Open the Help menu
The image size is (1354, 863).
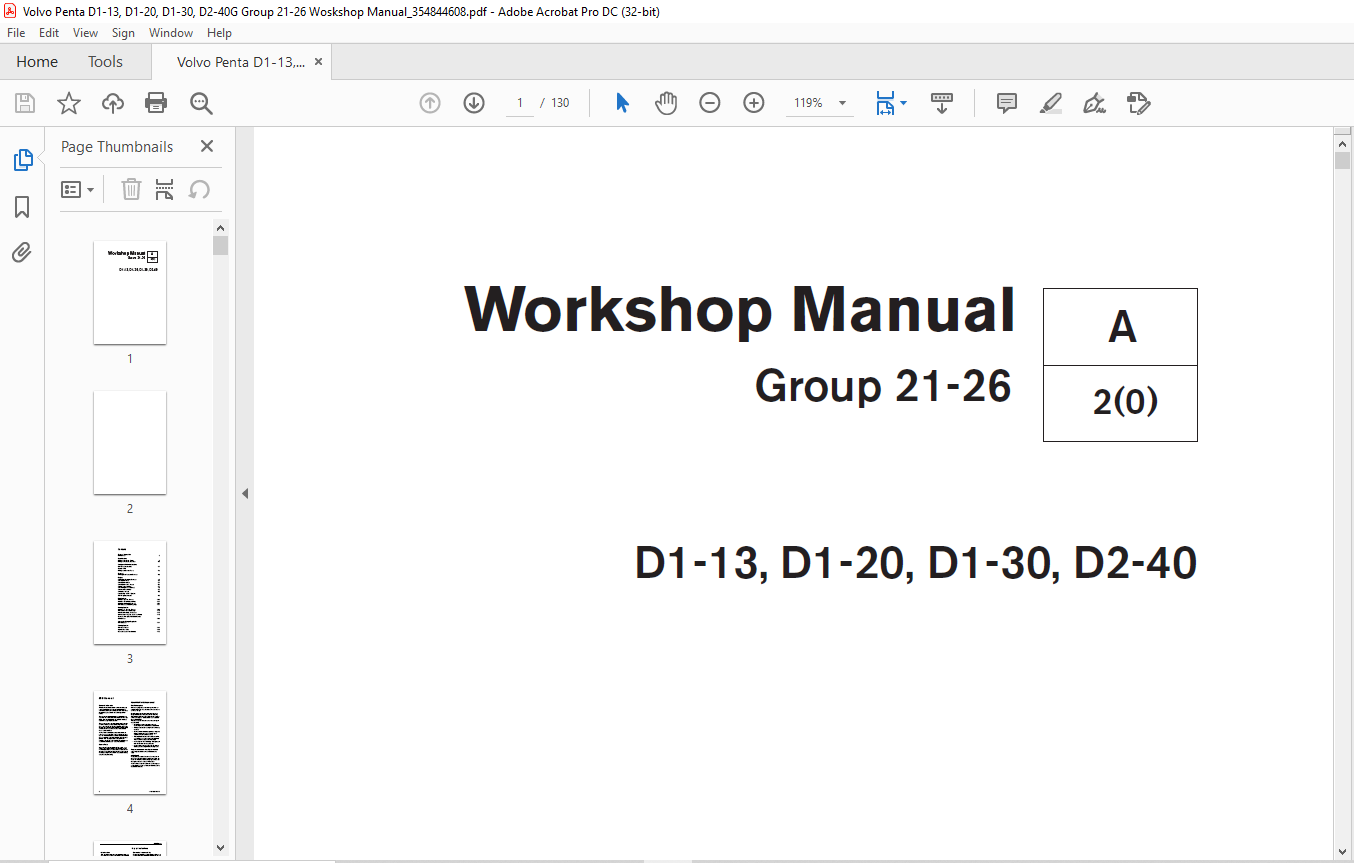pos(219,33)
